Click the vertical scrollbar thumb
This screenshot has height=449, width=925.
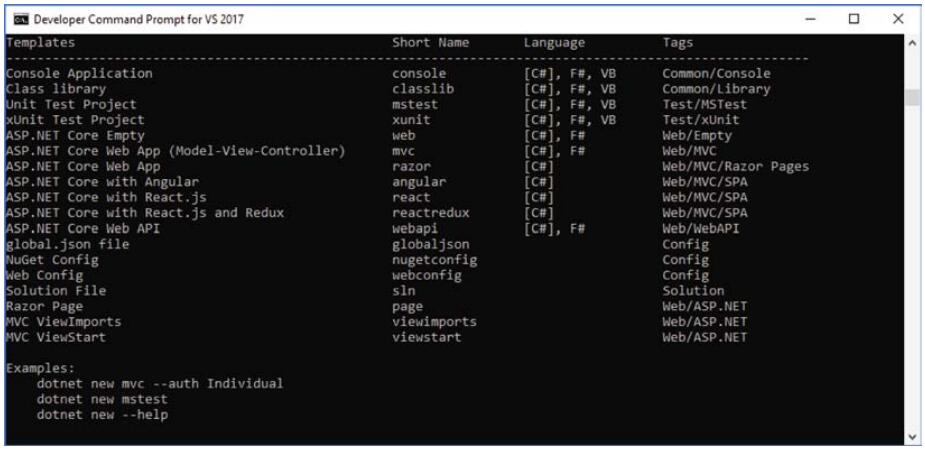(x=912, y=97)
